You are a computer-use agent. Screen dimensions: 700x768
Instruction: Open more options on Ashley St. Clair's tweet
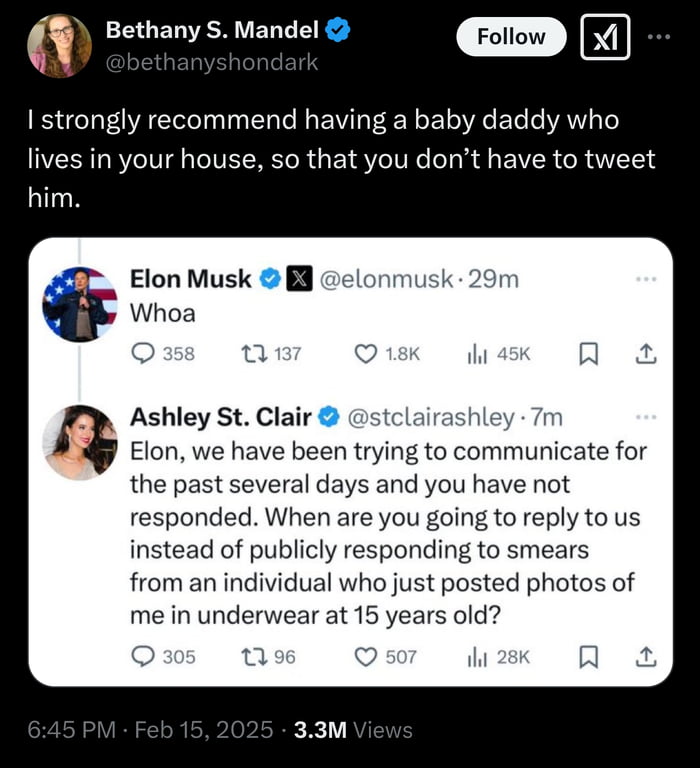coord(646,415)
